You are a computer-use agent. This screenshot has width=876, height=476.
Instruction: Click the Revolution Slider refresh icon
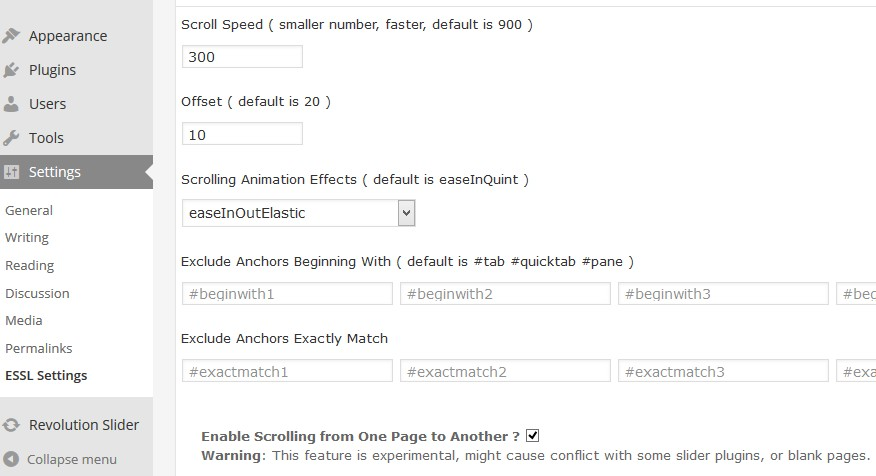coord(12,425)
